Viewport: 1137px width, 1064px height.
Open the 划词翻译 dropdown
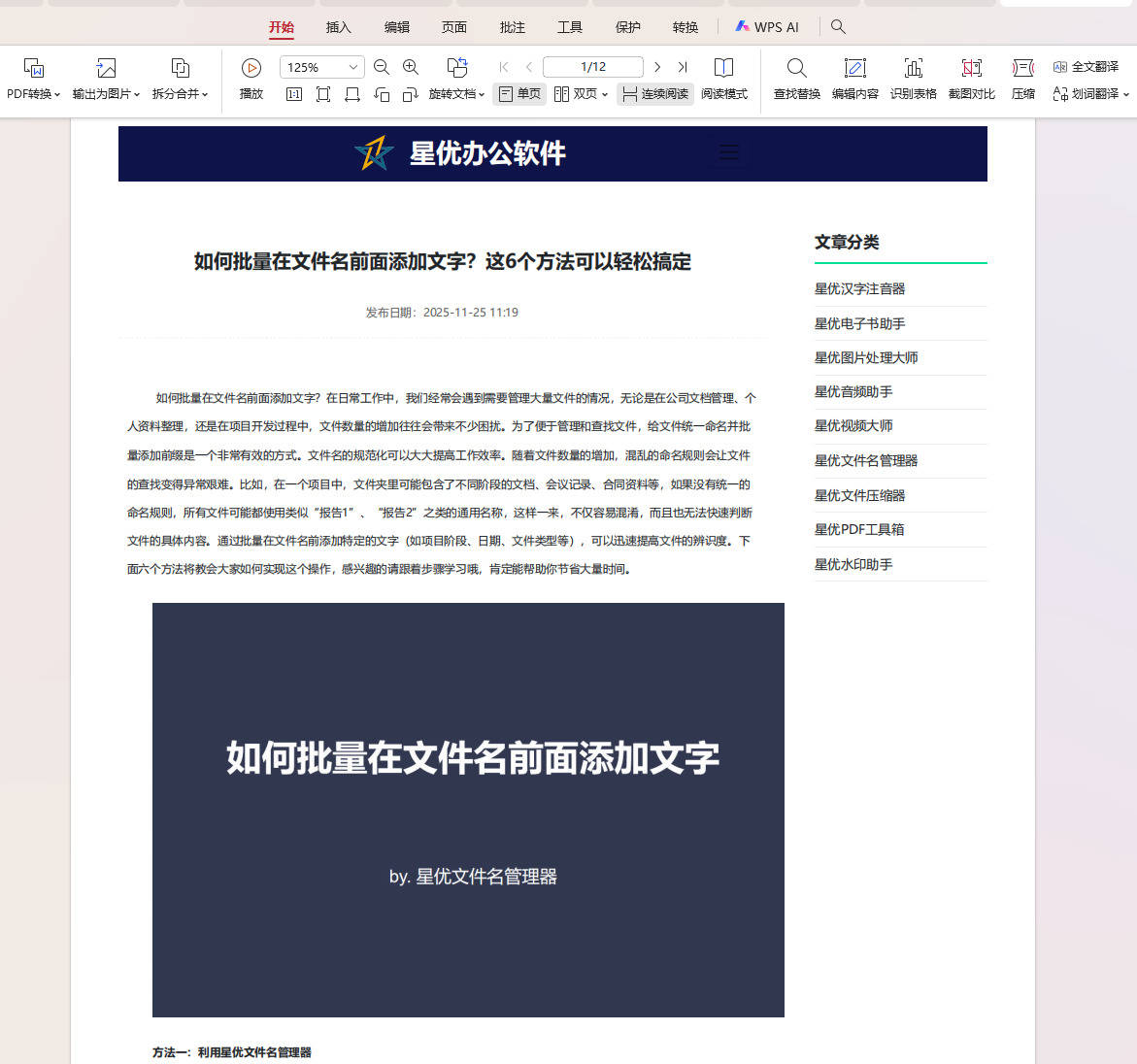1126,95
